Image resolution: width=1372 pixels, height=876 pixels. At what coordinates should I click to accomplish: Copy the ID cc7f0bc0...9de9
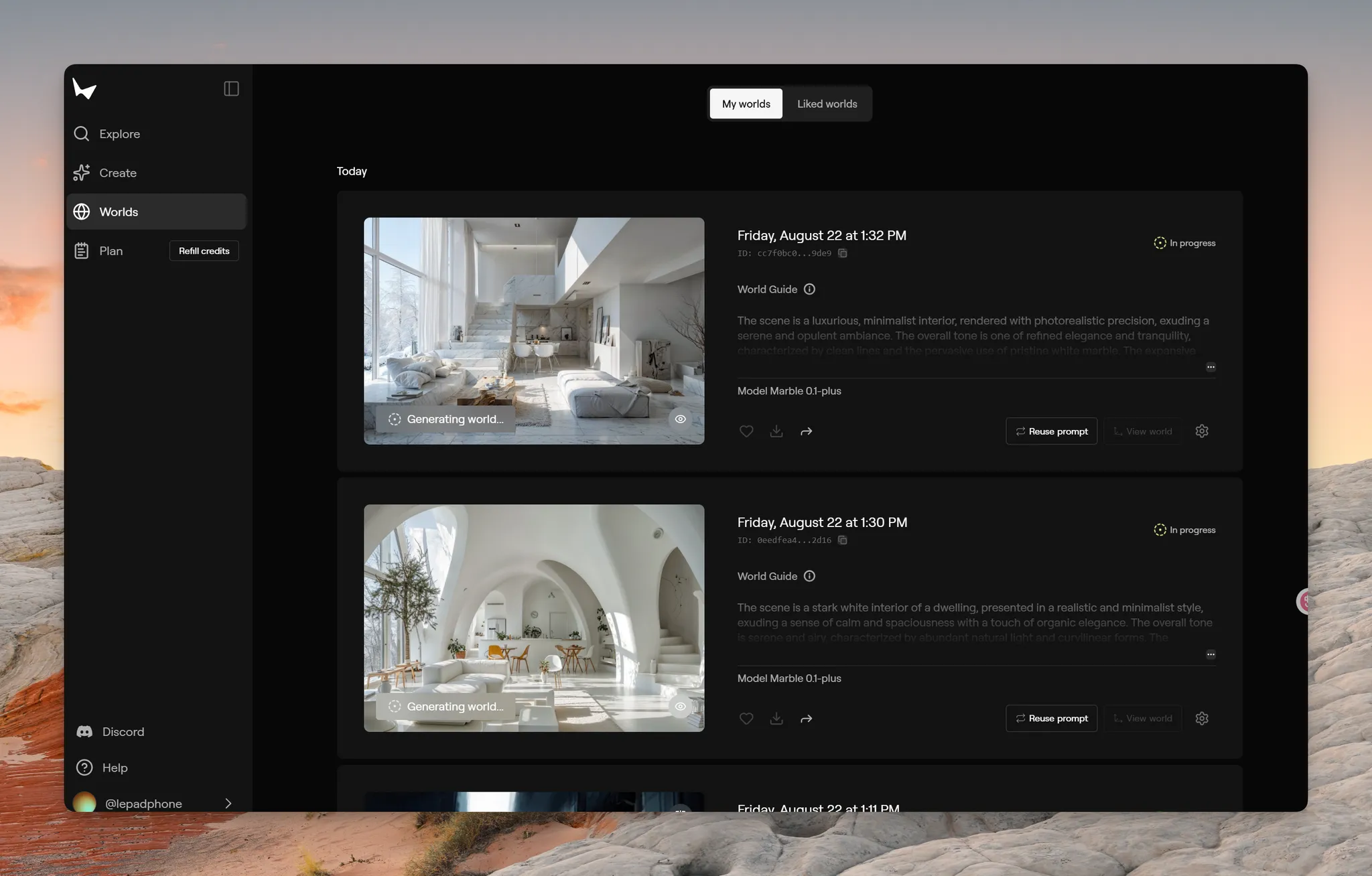pyautogui.click(x=843, y=253)
